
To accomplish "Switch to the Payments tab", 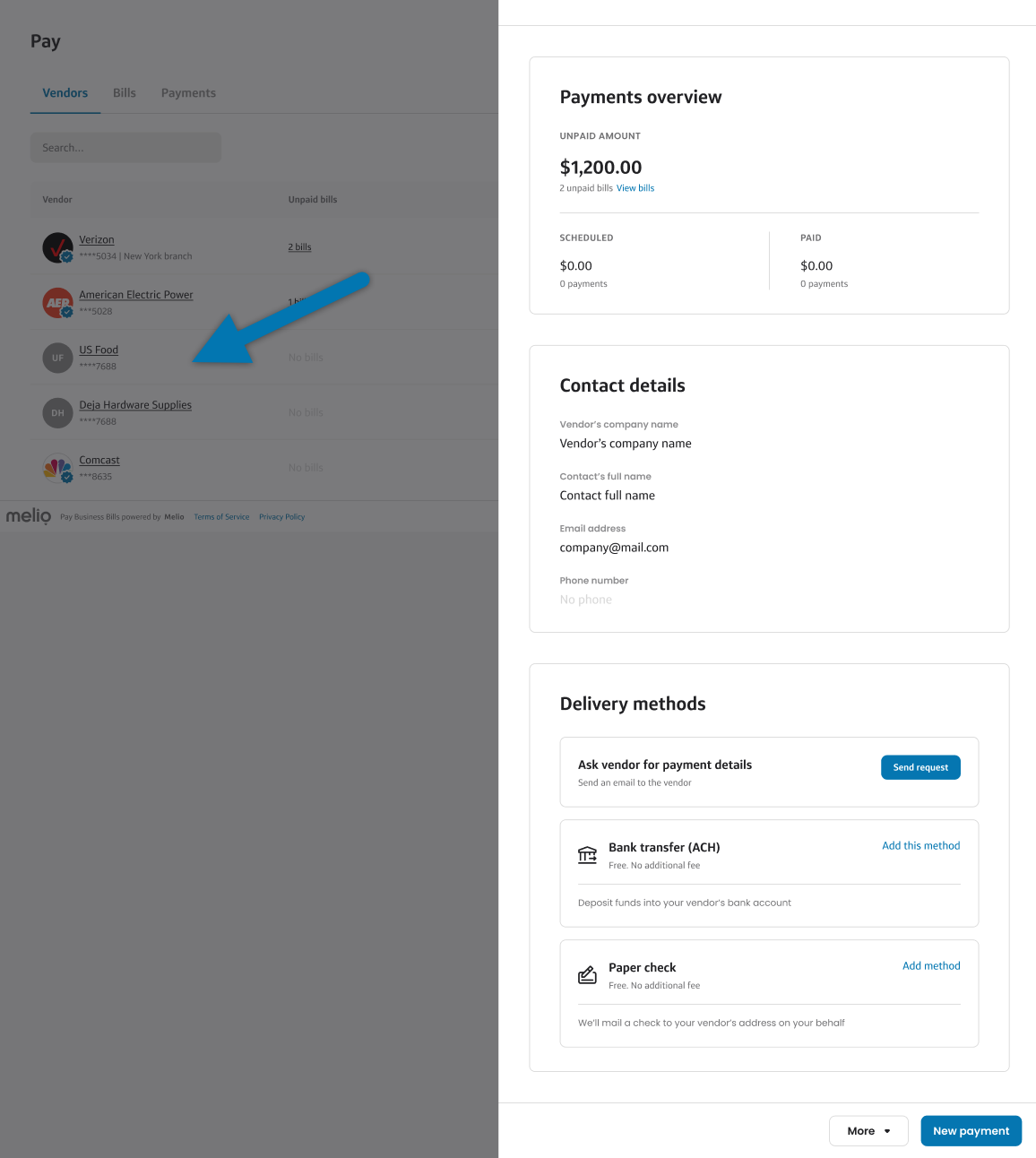I will coord(188,93).
